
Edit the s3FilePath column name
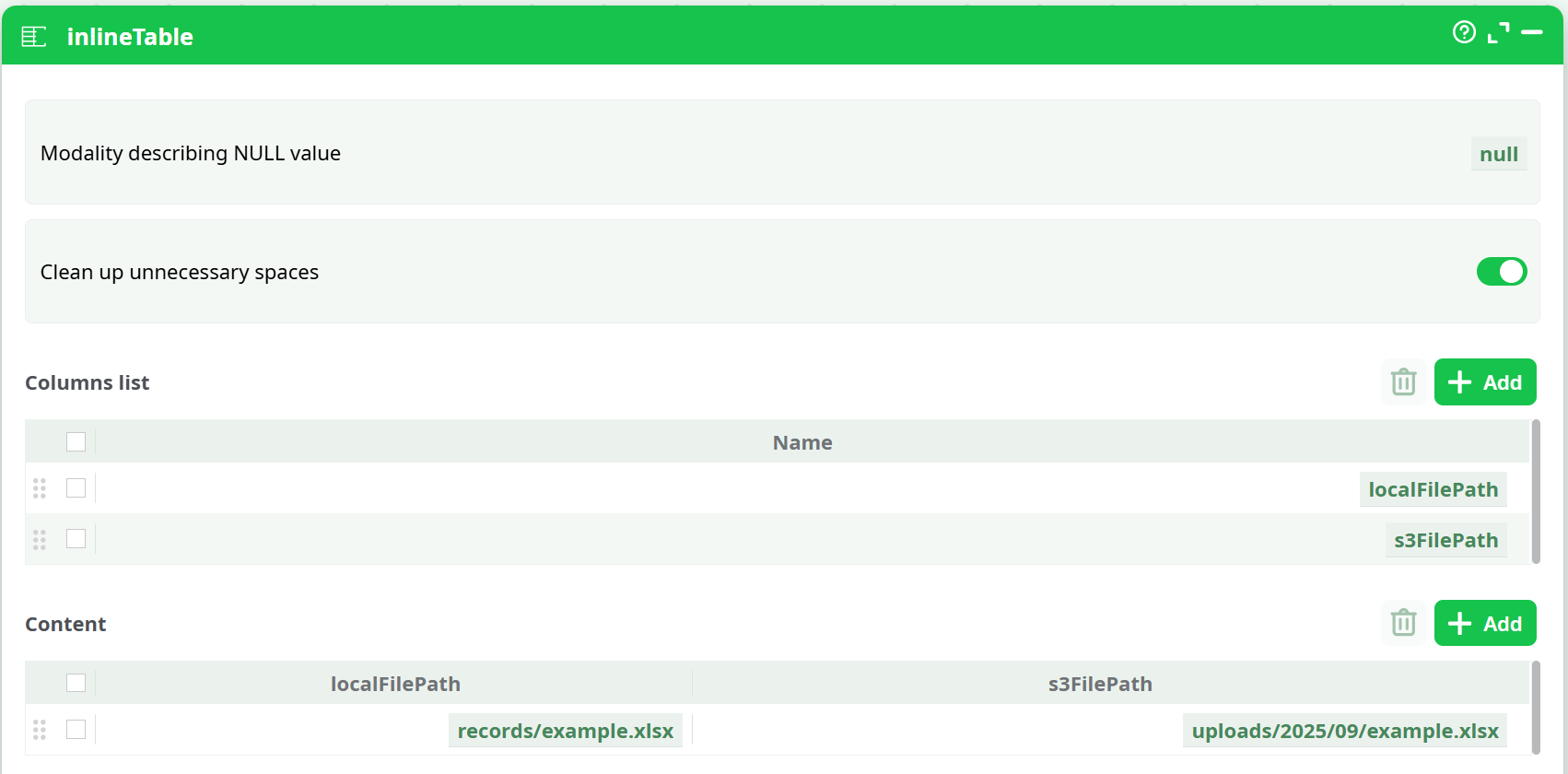pos(1445,540)
